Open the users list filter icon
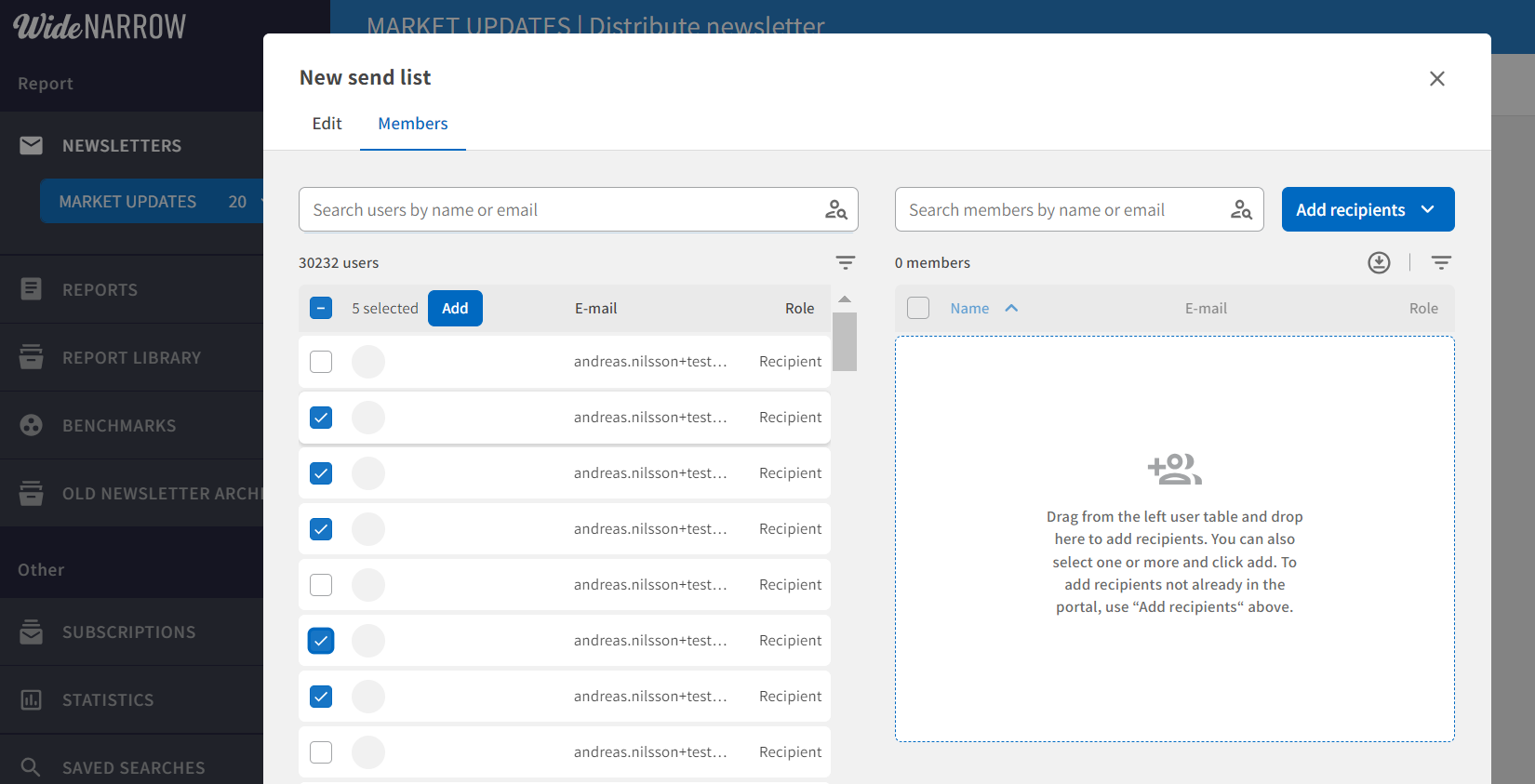Viewport: 1535px width, 784px height. coord(845,263)
